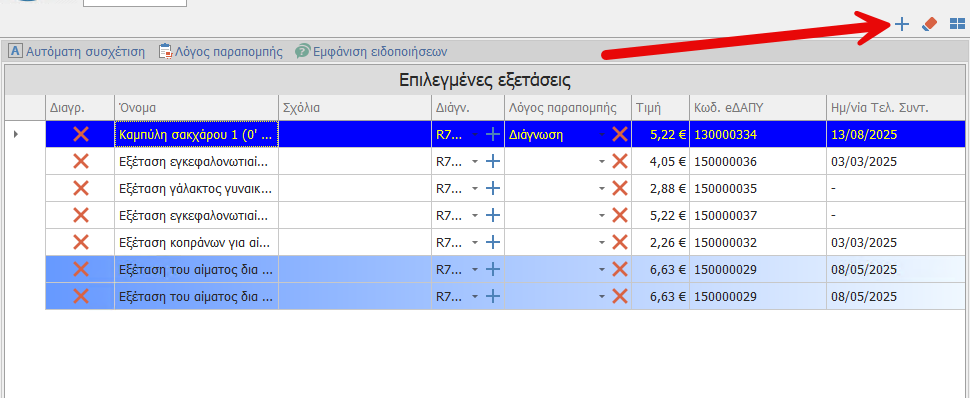
Task: Click the Σχόλια cell of the Καμπύλη σακχάρου row
Action: [x=355, y=134]
